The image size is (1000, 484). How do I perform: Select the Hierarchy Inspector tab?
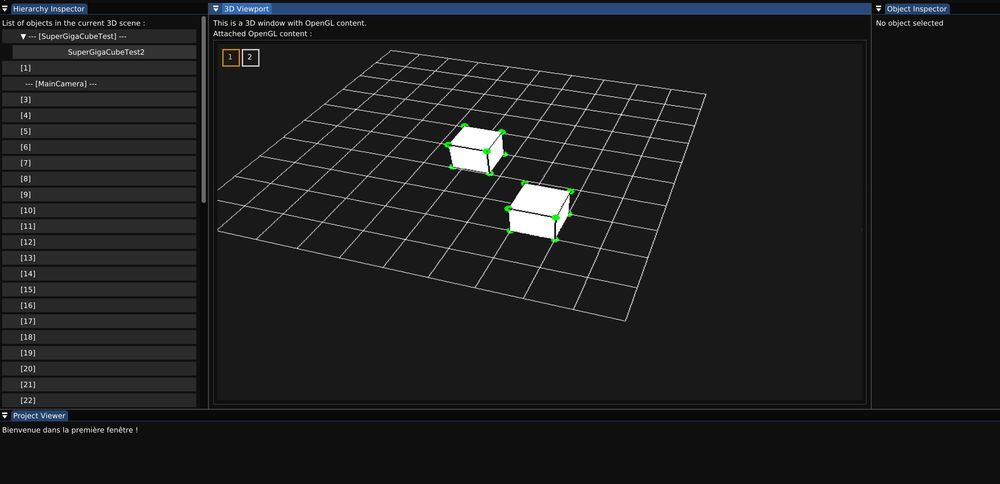(x=49, y=9)
